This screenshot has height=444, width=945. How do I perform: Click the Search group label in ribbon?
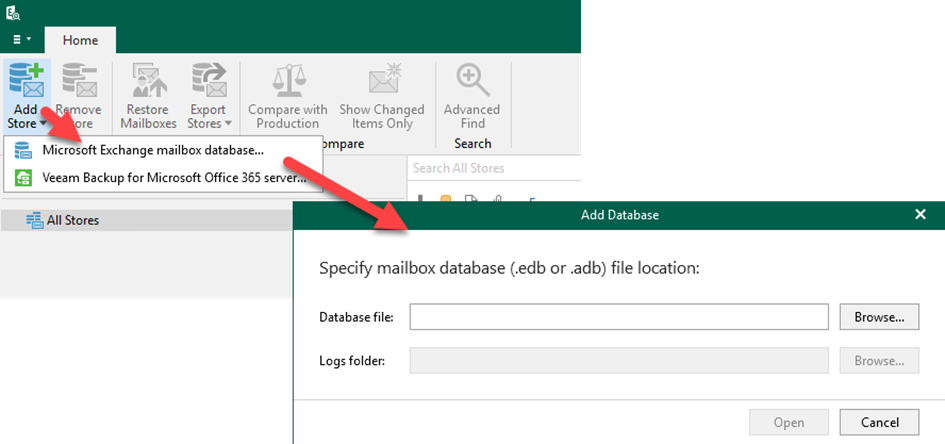point(473,143)
